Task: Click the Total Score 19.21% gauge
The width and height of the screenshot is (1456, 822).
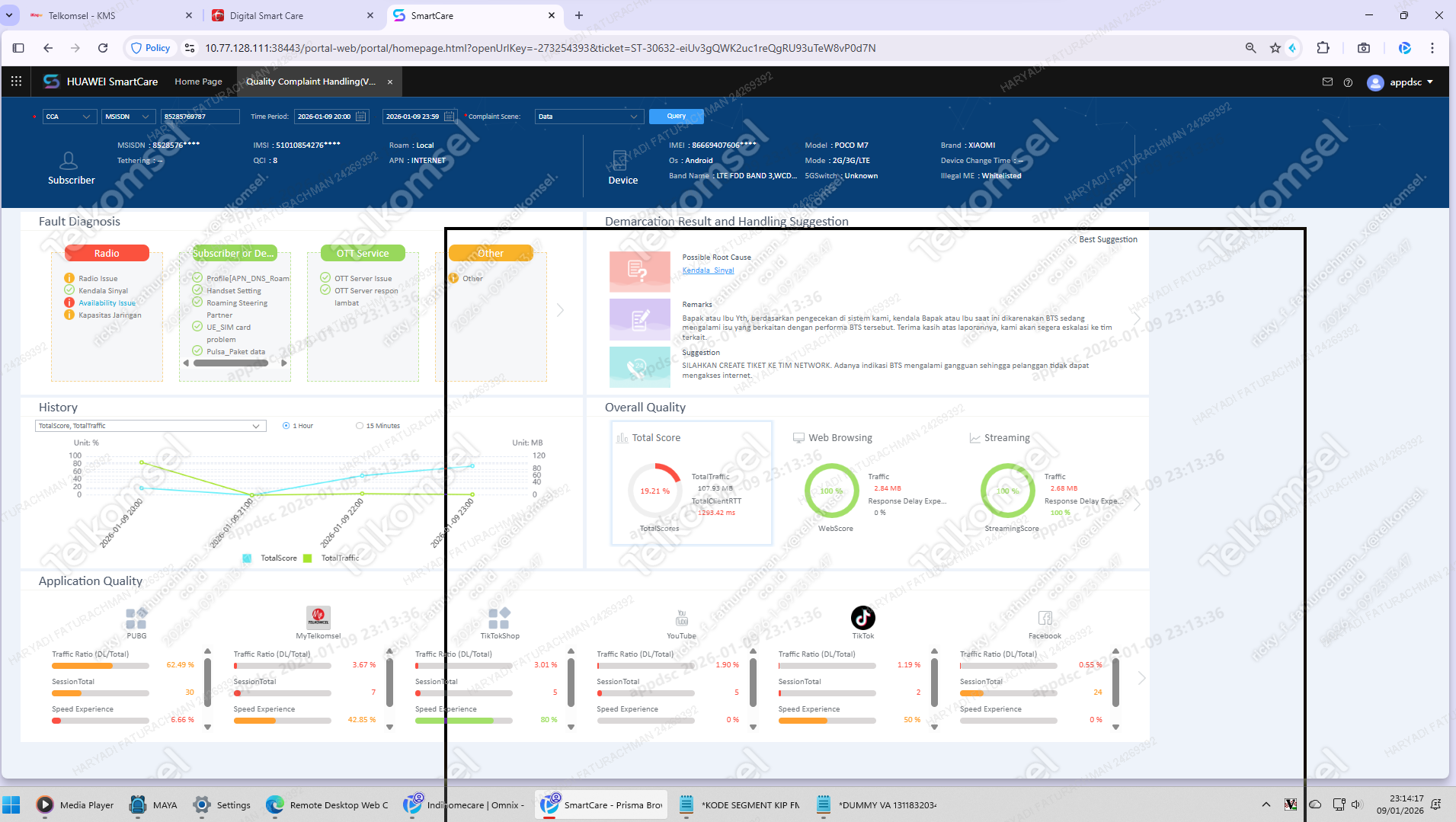Action: pos(654,491)
